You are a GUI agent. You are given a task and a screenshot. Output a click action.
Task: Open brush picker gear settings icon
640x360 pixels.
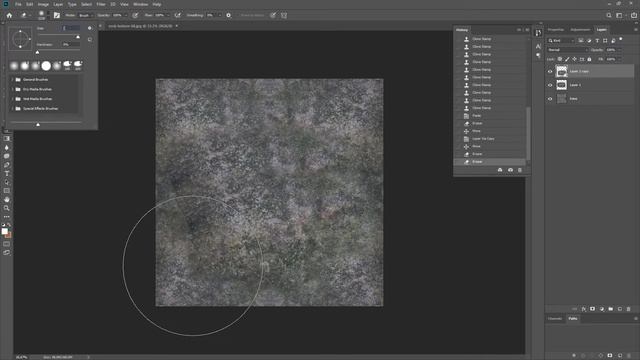click(90, 28)
